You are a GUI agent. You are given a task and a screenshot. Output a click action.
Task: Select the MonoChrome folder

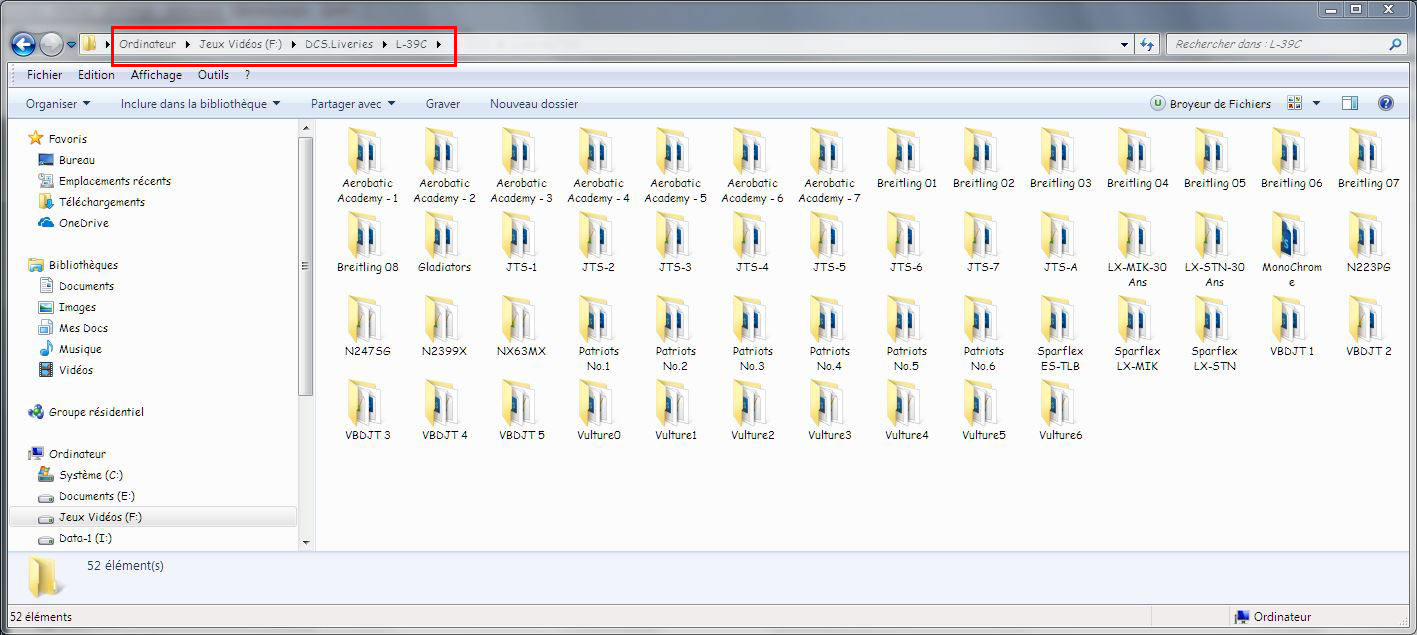[x=1291, y=249]
